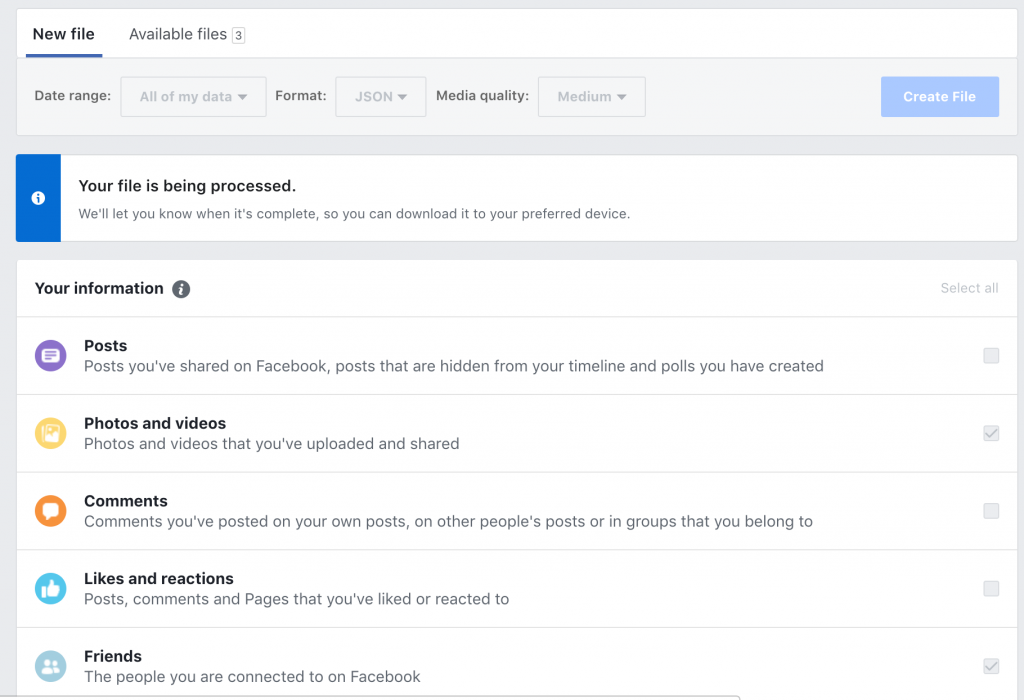Click the blue thumbs-up Likes and reactions icon
This screenshot has height=700, width=1024.
pyautogui.click(x=50, y=588)
